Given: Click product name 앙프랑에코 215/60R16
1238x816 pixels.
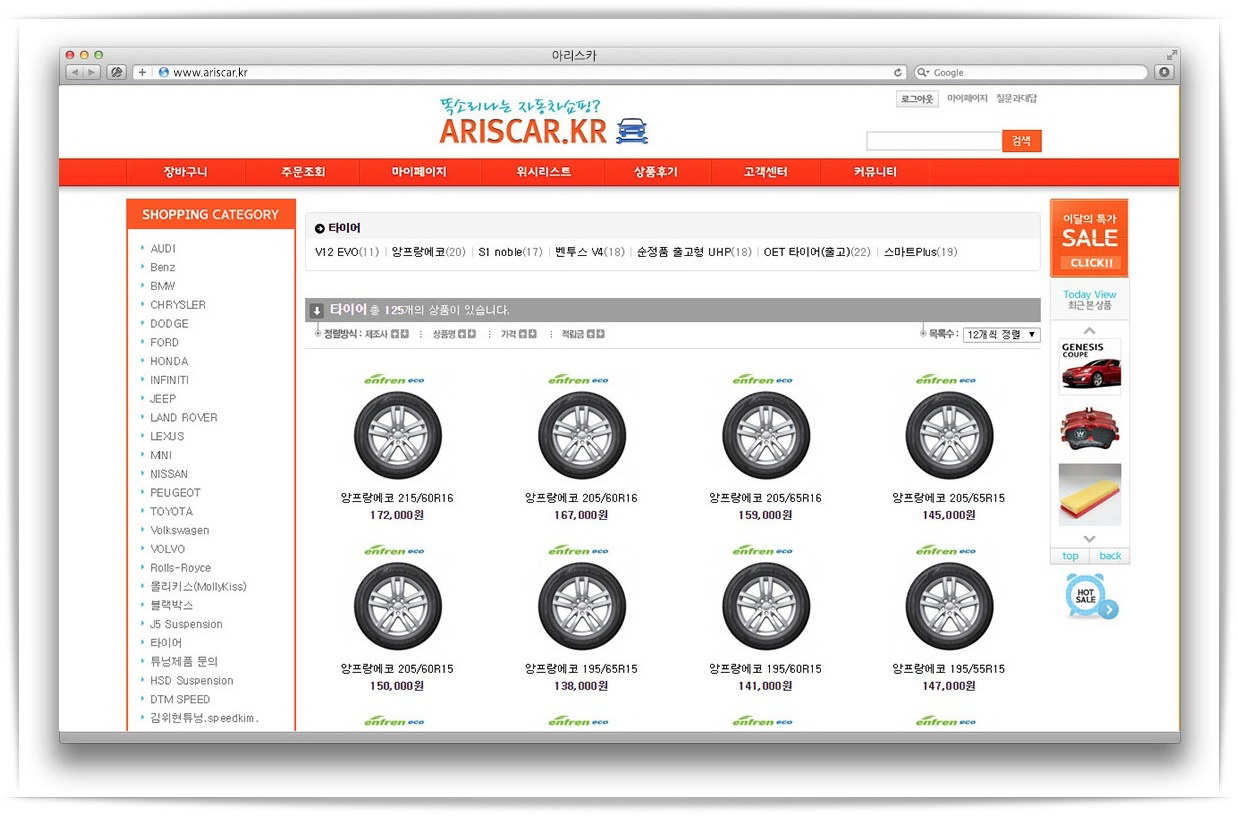Looking at the screenshot, I should tap(397, 498).
